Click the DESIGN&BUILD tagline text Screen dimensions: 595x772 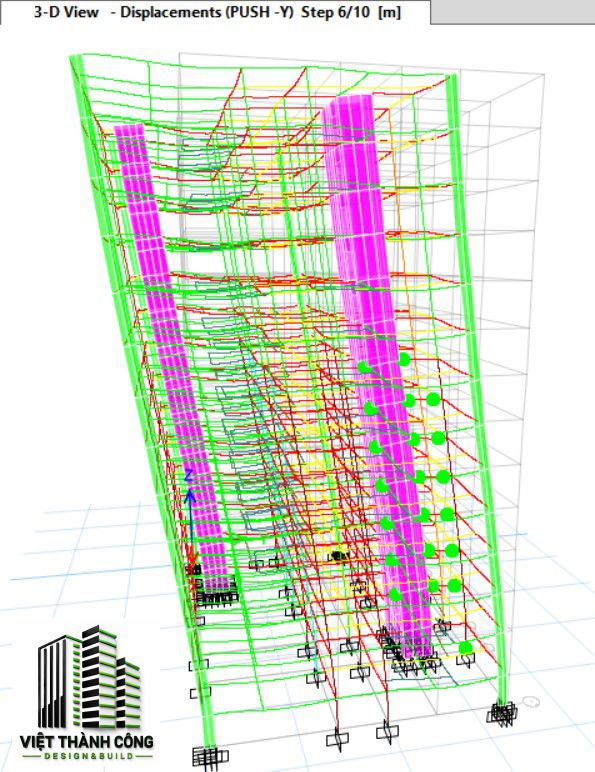88,756
